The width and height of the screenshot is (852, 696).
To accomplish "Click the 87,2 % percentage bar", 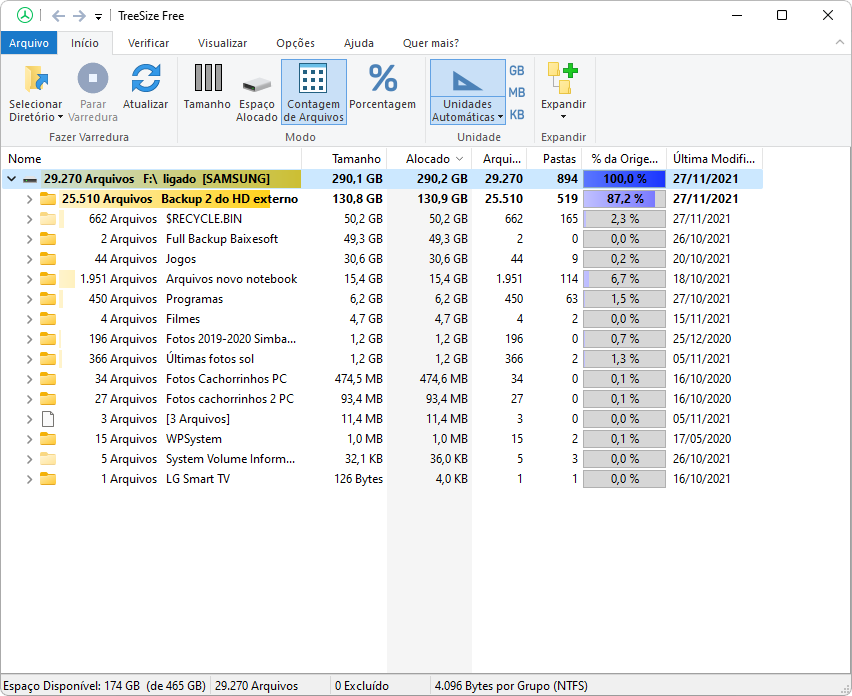I will pos(624,199).
